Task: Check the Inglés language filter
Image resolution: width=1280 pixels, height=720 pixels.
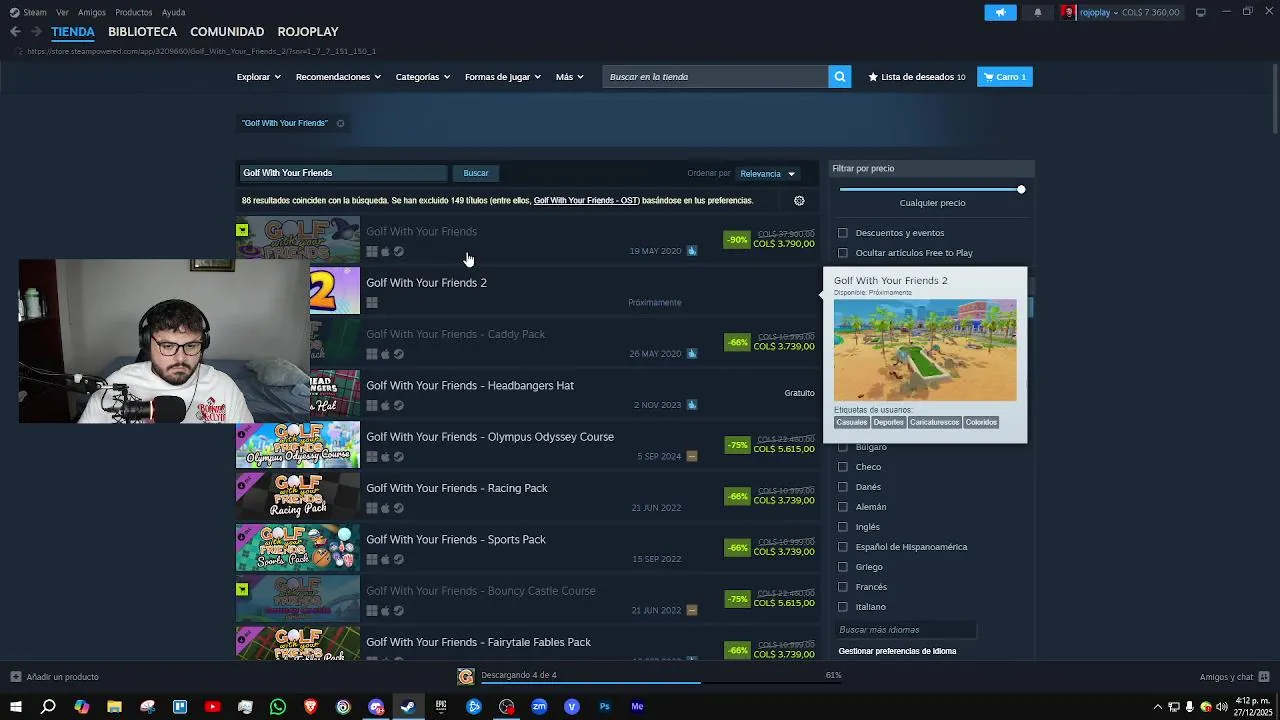Action: click(843, 527)
